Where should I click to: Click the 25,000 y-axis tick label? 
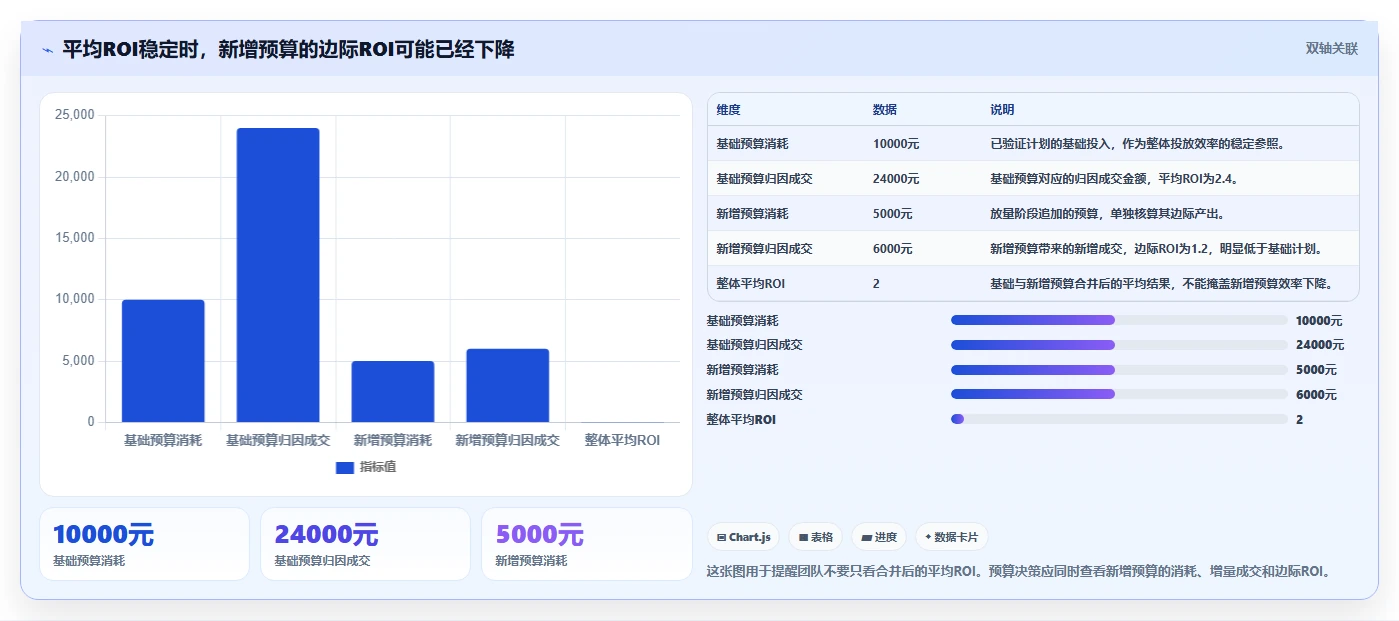click(x=75, y=115)
